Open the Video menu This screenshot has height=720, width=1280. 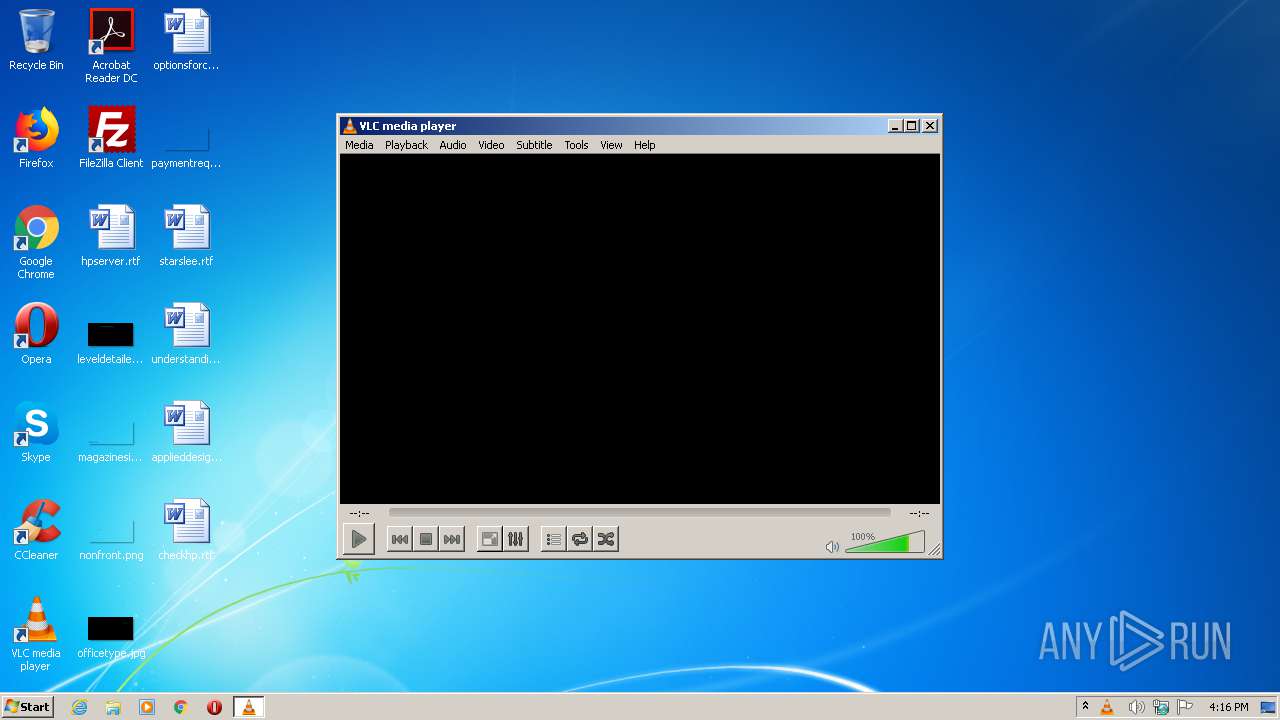coord(491,145)
